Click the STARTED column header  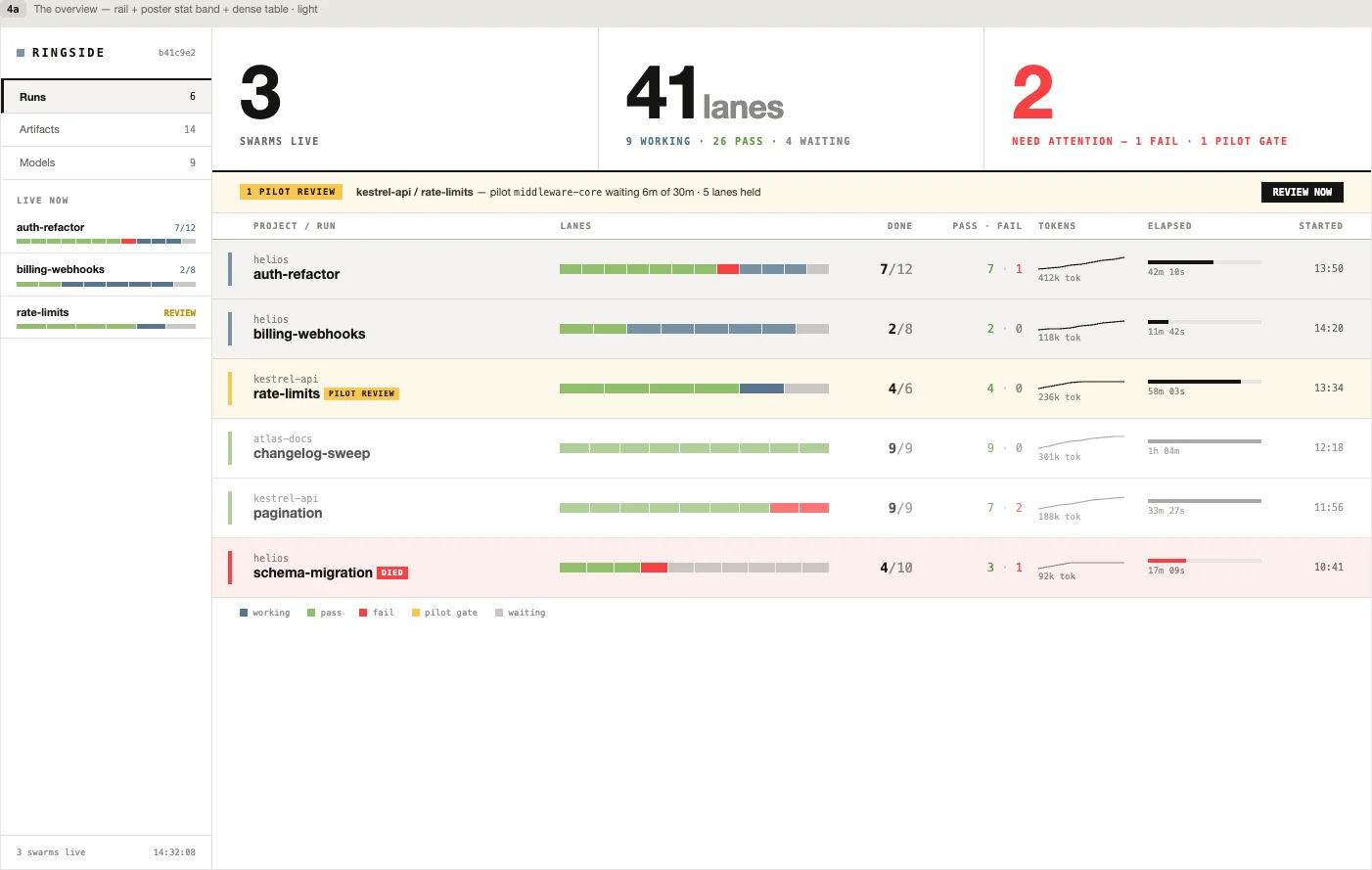click(1320, 226)
